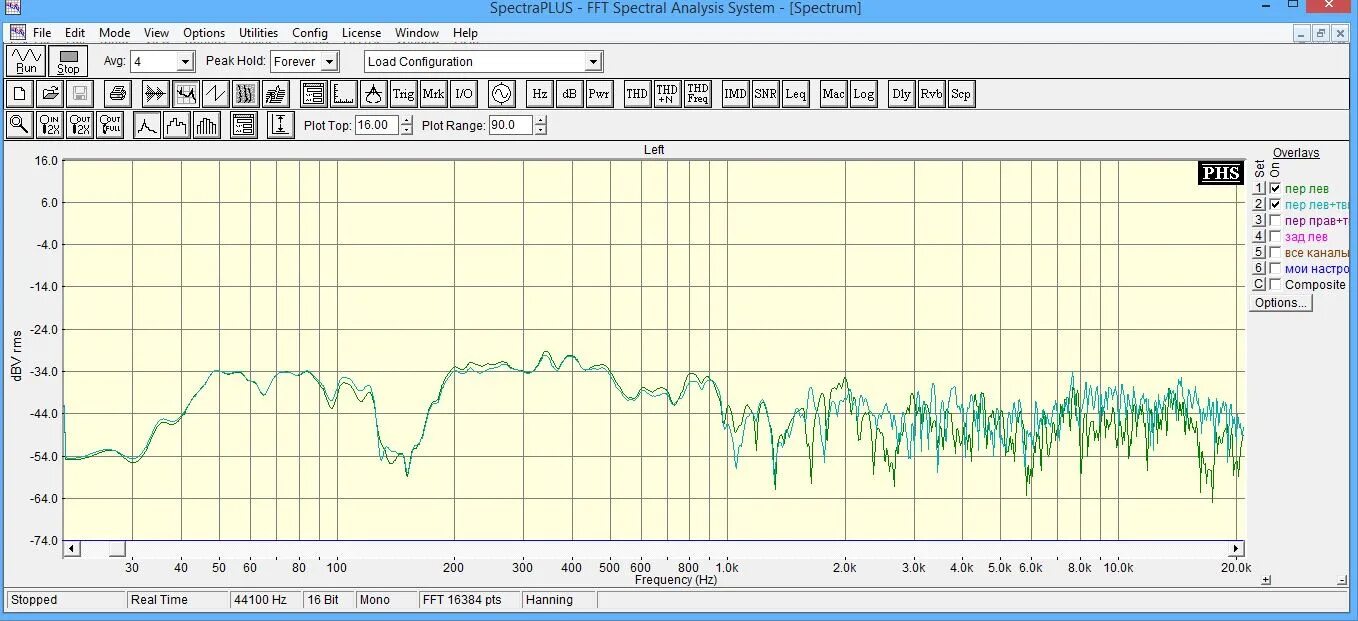Click the overlay Set C composite button
The image size is (1358, 621).
pos(1260,284)
